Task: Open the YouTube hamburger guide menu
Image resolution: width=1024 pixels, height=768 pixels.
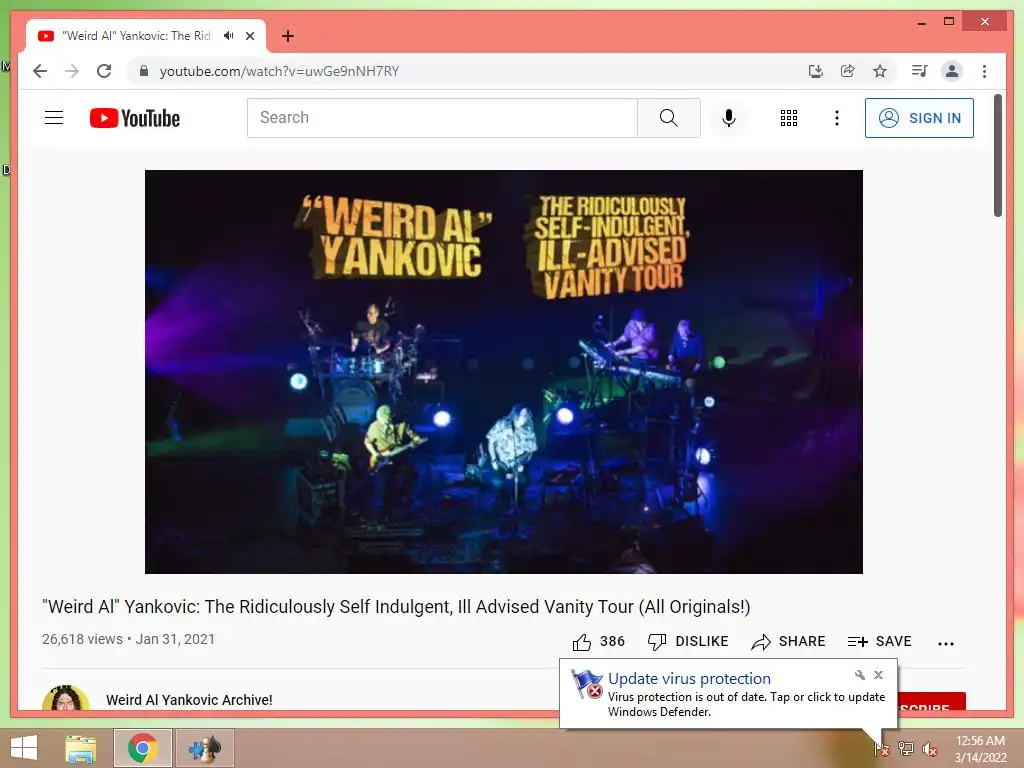Action: coord(54,118)
